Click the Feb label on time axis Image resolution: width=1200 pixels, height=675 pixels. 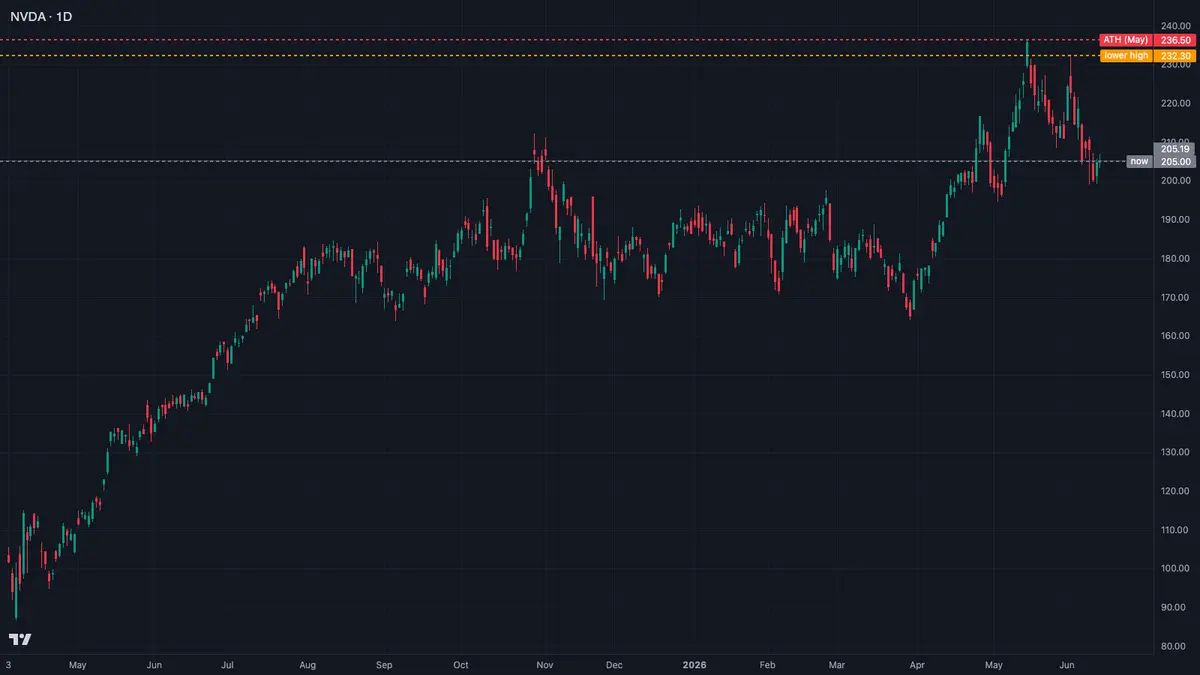(767, 664)
